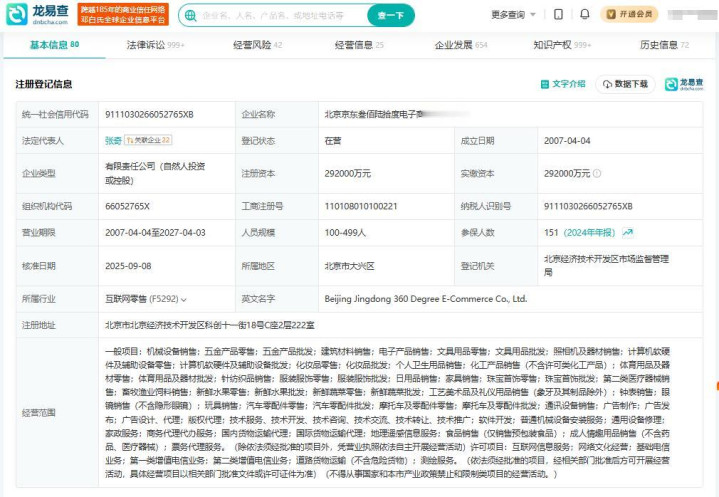Click the 数据下载 button
The height and width of the screenshot is (497, 719).
[625, 84]
